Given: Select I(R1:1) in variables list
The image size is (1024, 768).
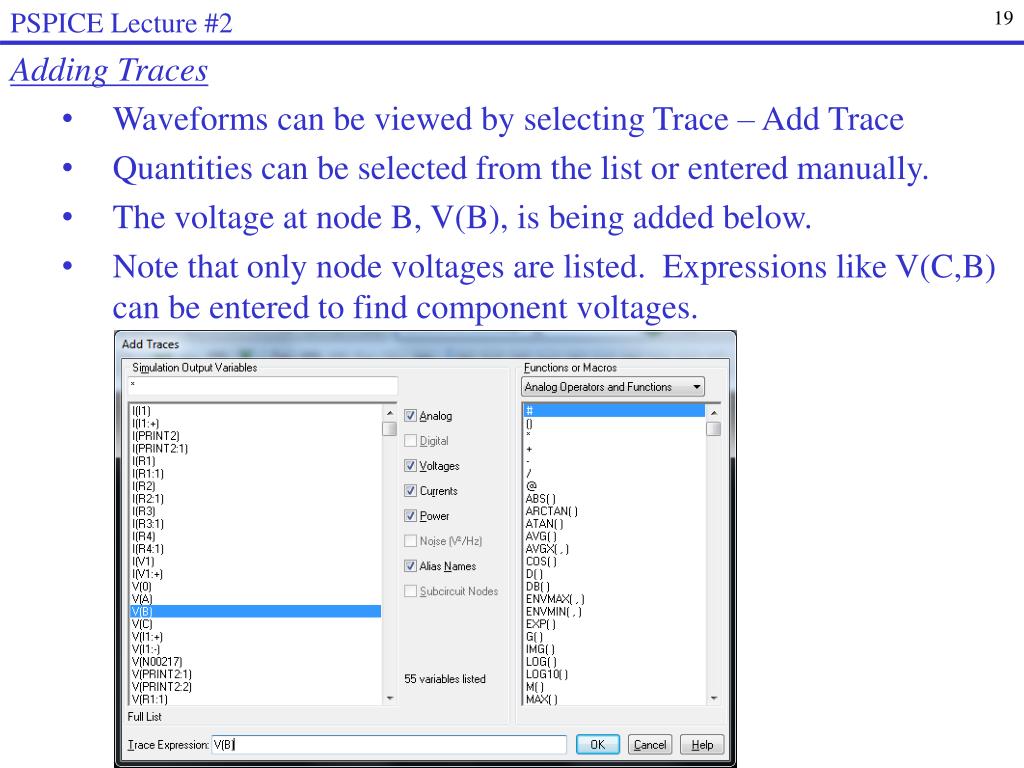Looking at the screenshot, I should (148, 473).
